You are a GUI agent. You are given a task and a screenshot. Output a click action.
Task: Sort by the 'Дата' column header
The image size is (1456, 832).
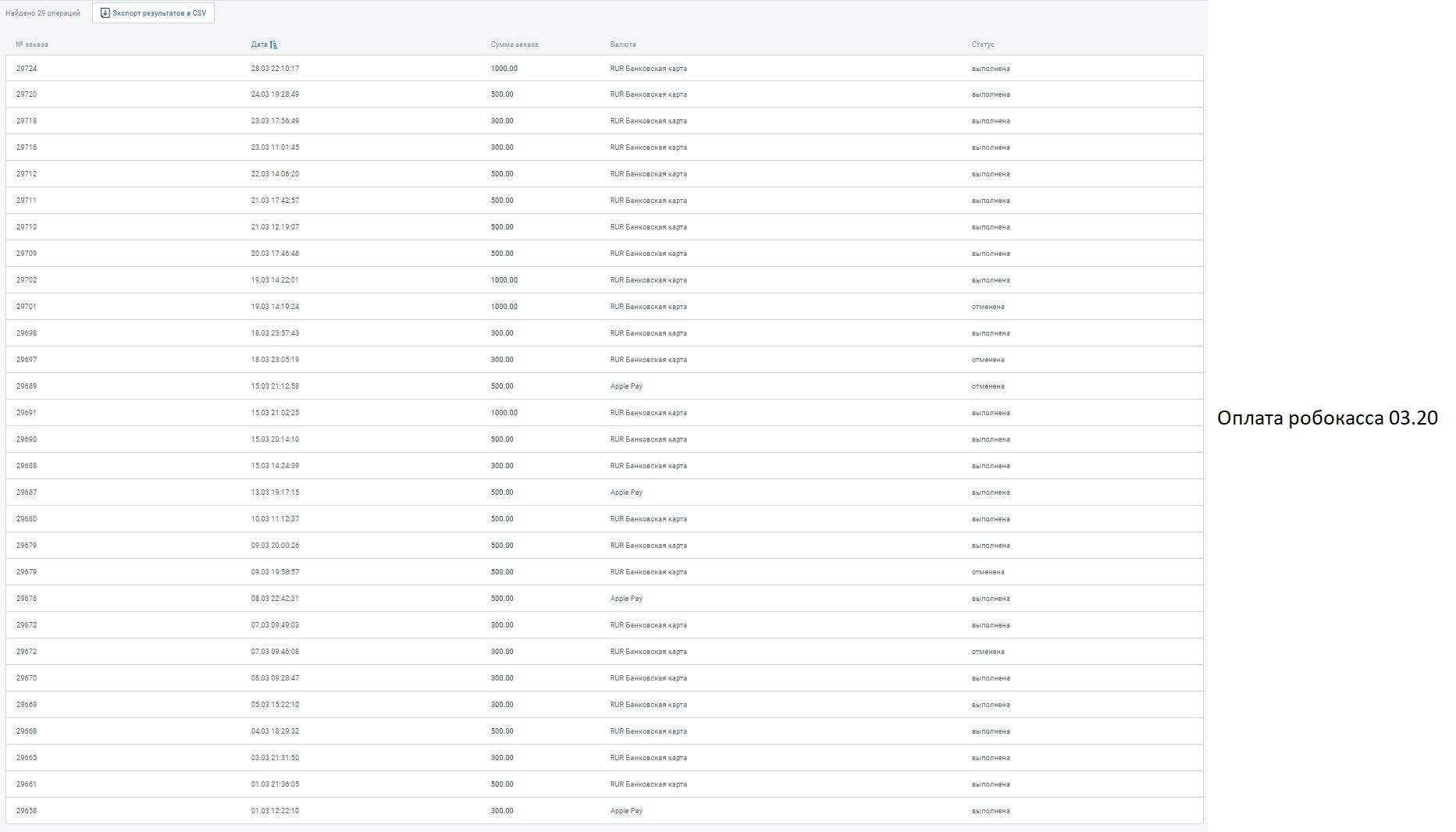click(259, 44)
